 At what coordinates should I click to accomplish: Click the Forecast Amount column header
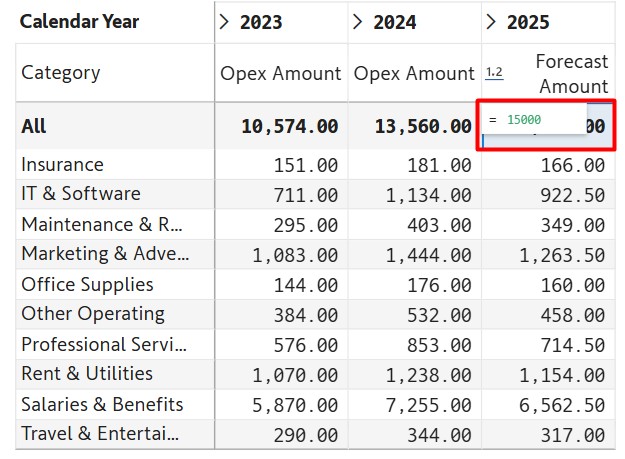[x=571, y=74]
